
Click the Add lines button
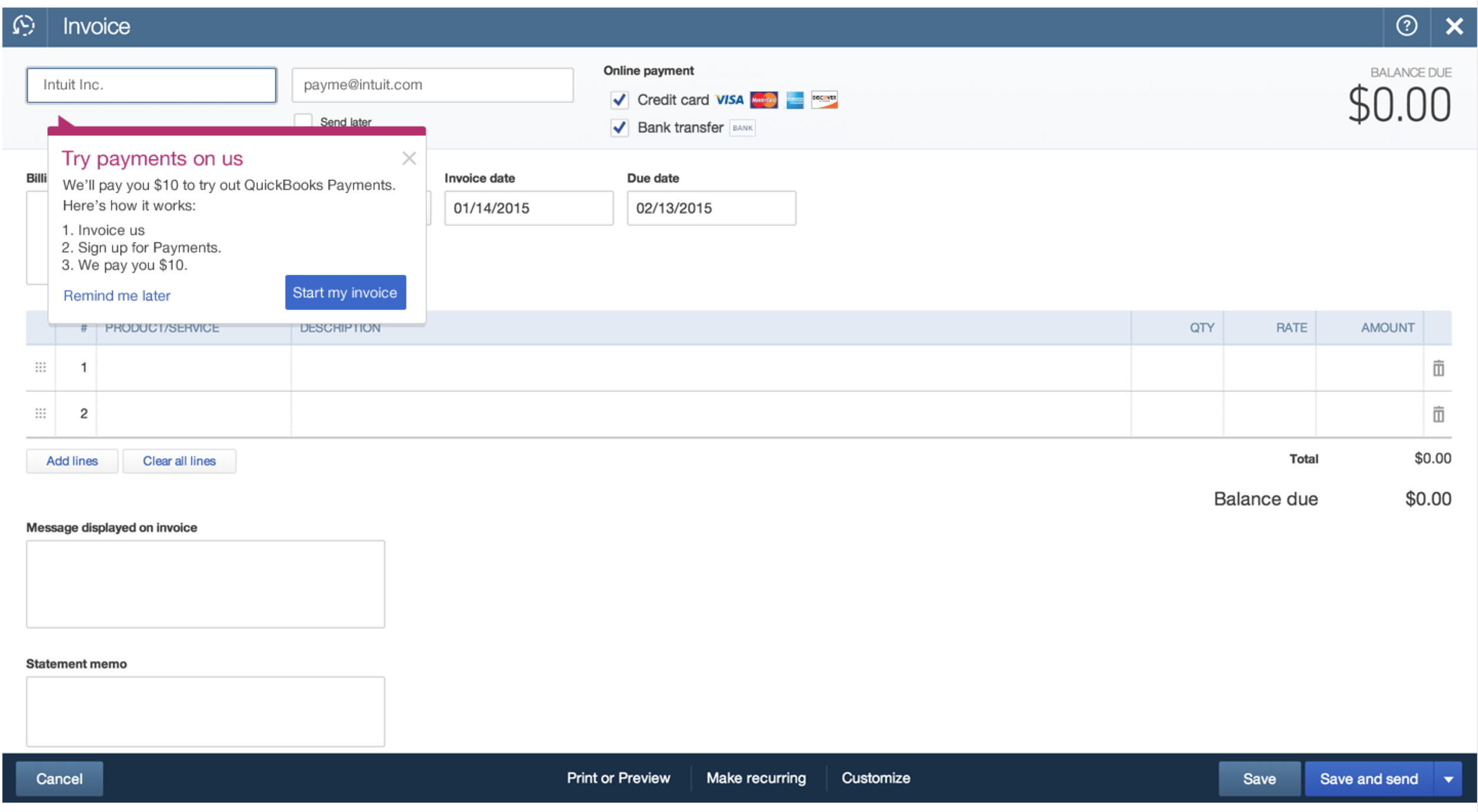(72, 461)
